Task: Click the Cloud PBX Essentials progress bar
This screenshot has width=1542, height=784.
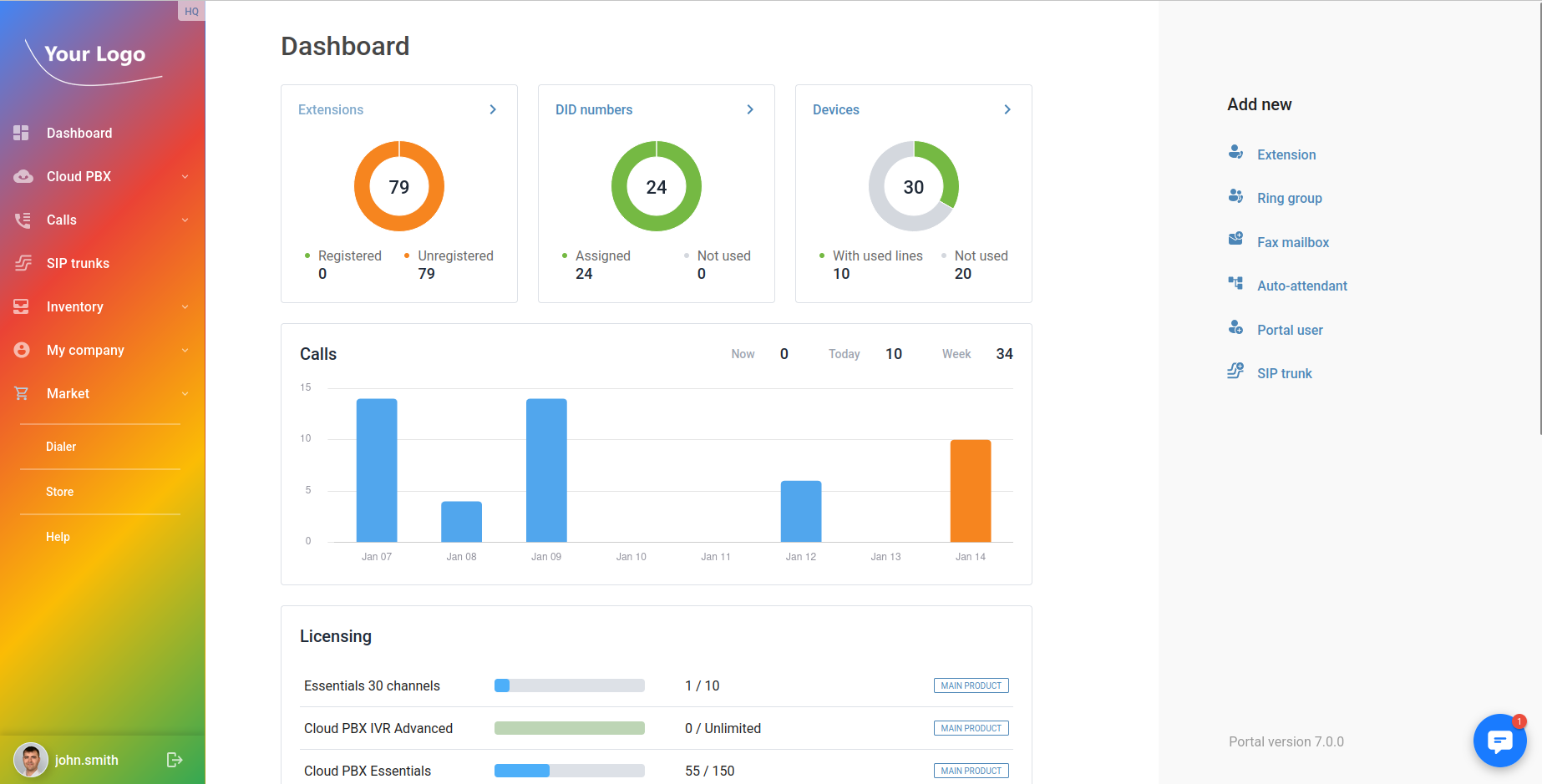Action: click(569, 771)
